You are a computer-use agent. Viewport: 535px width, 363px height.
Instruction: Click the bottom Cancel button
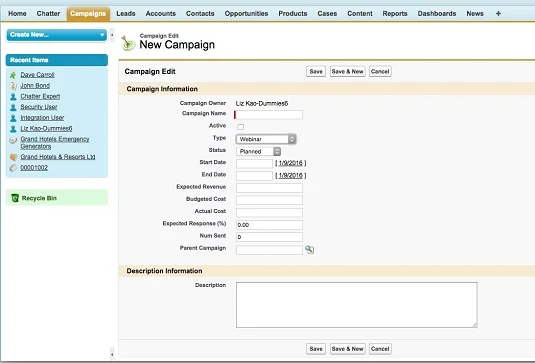[x=380, y=349]
